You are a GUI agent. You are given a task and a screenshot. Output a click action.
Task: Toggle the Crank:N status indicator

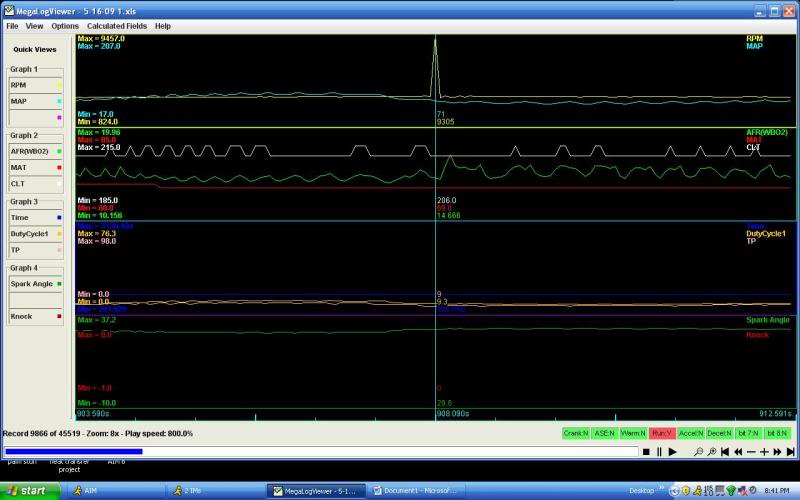click(x=575, y=433)
